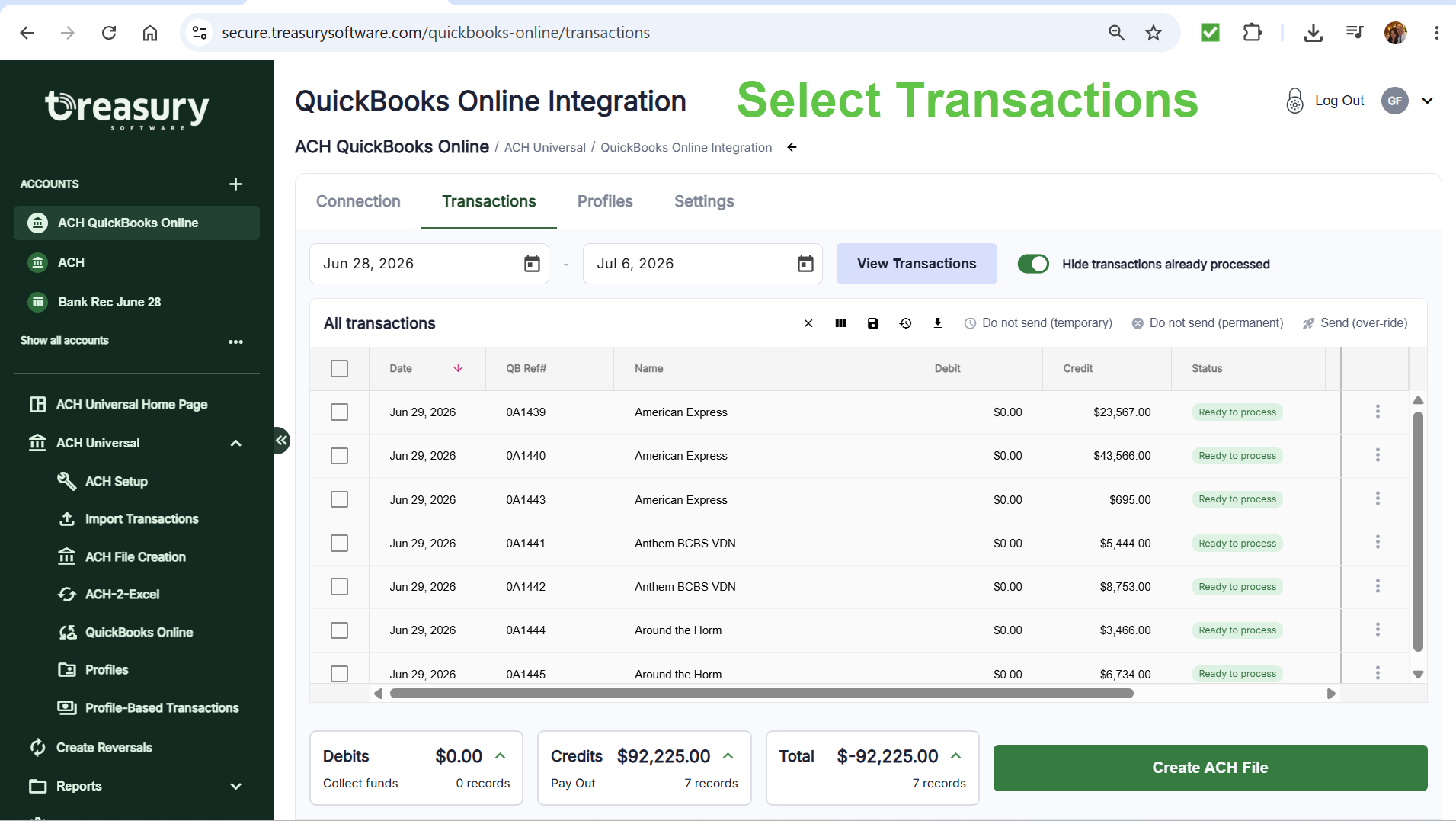
Task: Open Import Transactions in sidebar
Action: click(x=128, y=519)
